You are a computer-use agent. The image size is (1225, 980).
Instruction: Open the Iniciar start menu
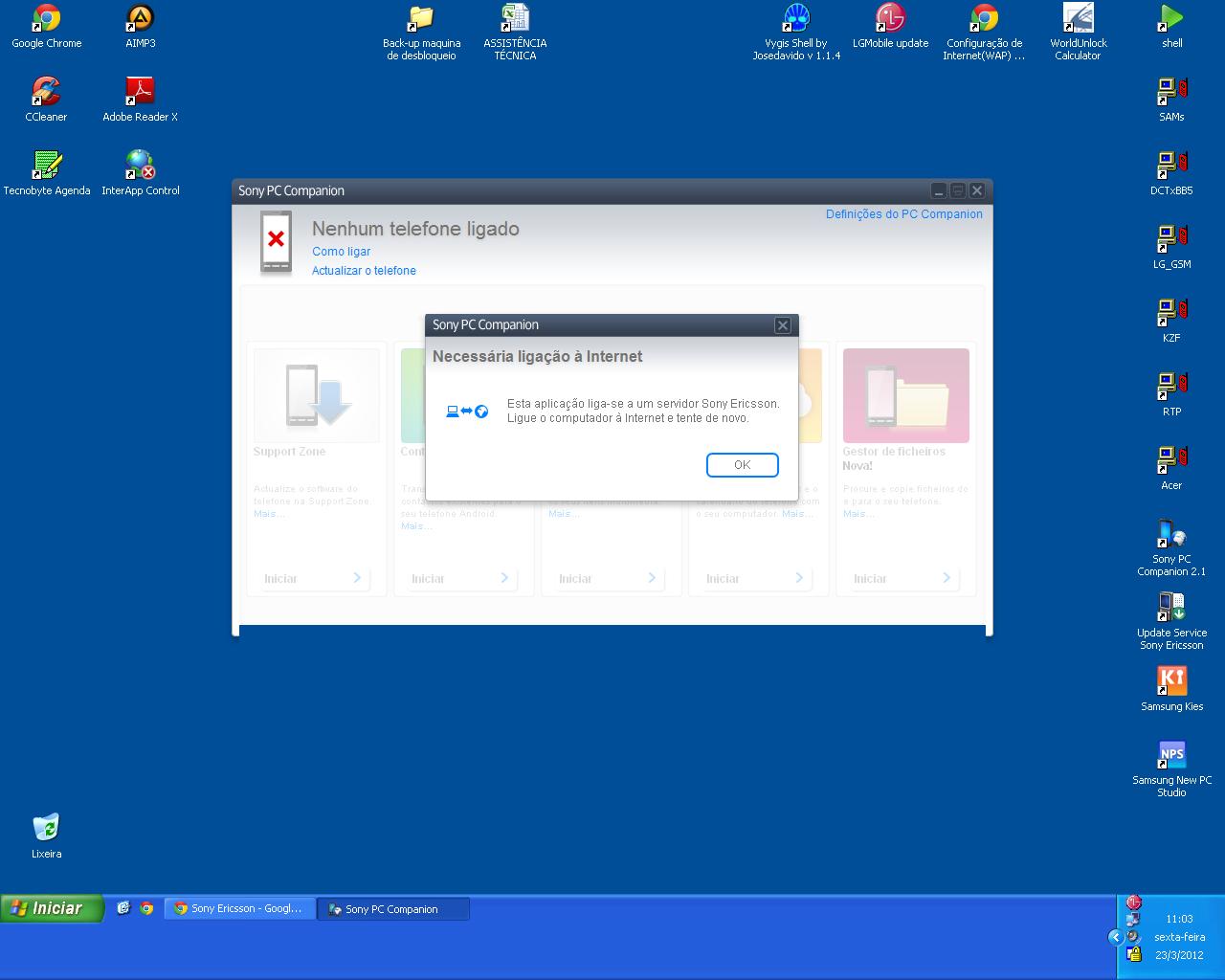52,908
